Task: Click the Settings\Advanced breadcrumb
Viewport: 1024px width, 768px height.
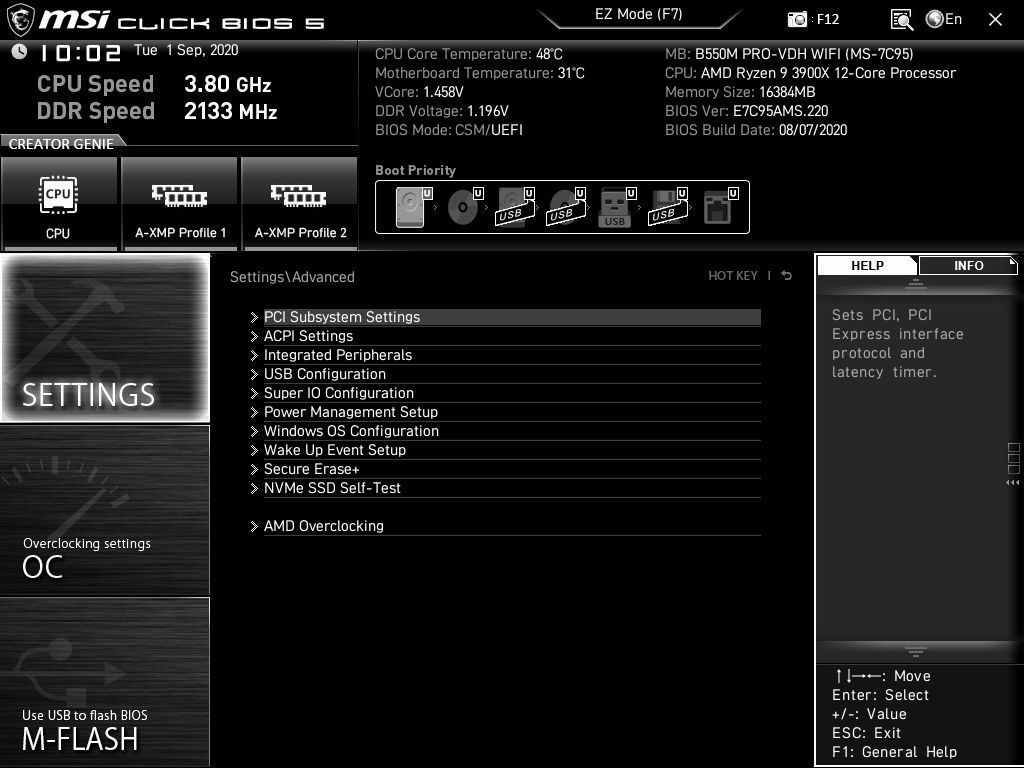Action: 292,277
